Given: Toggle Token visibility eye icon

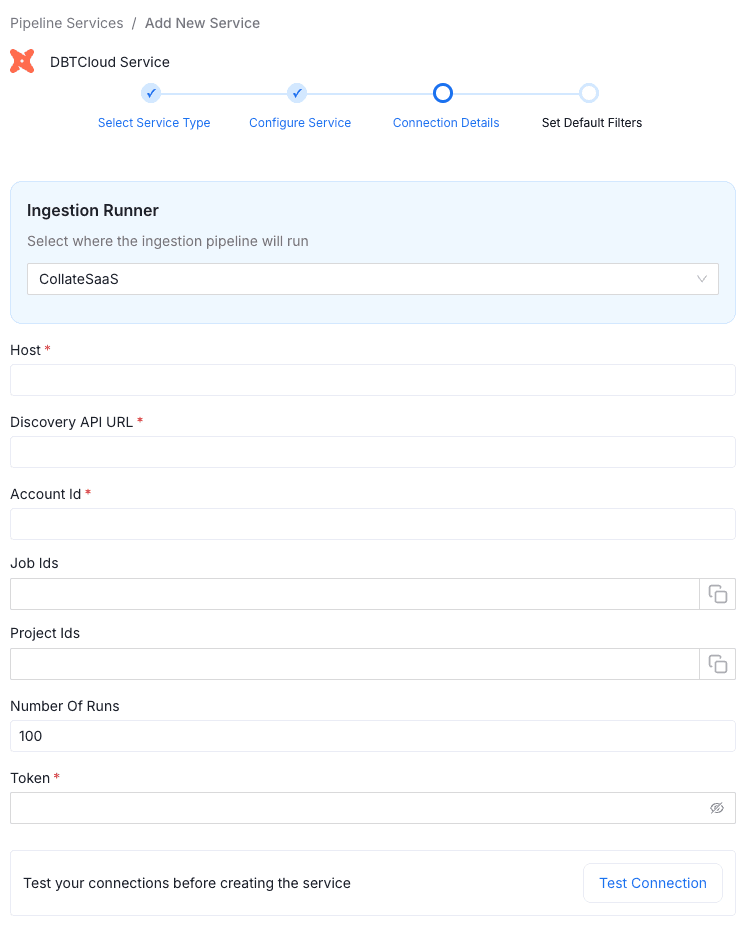Looking at the screenshot, I should (716, 808).
